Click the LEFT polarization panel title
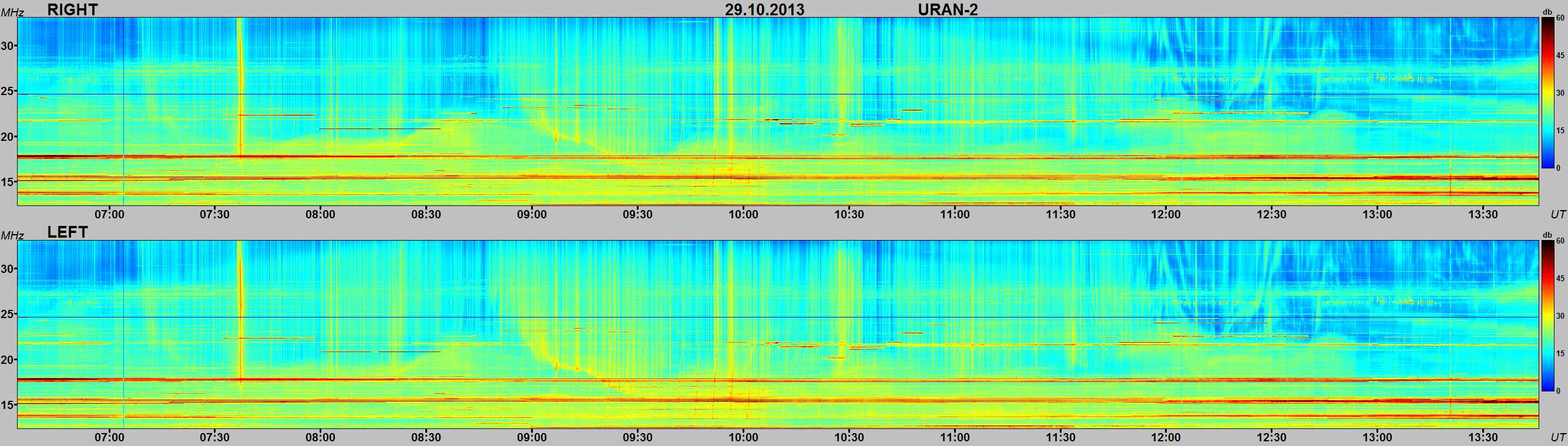Screen dimensions: 1568x446 (68, 232)
